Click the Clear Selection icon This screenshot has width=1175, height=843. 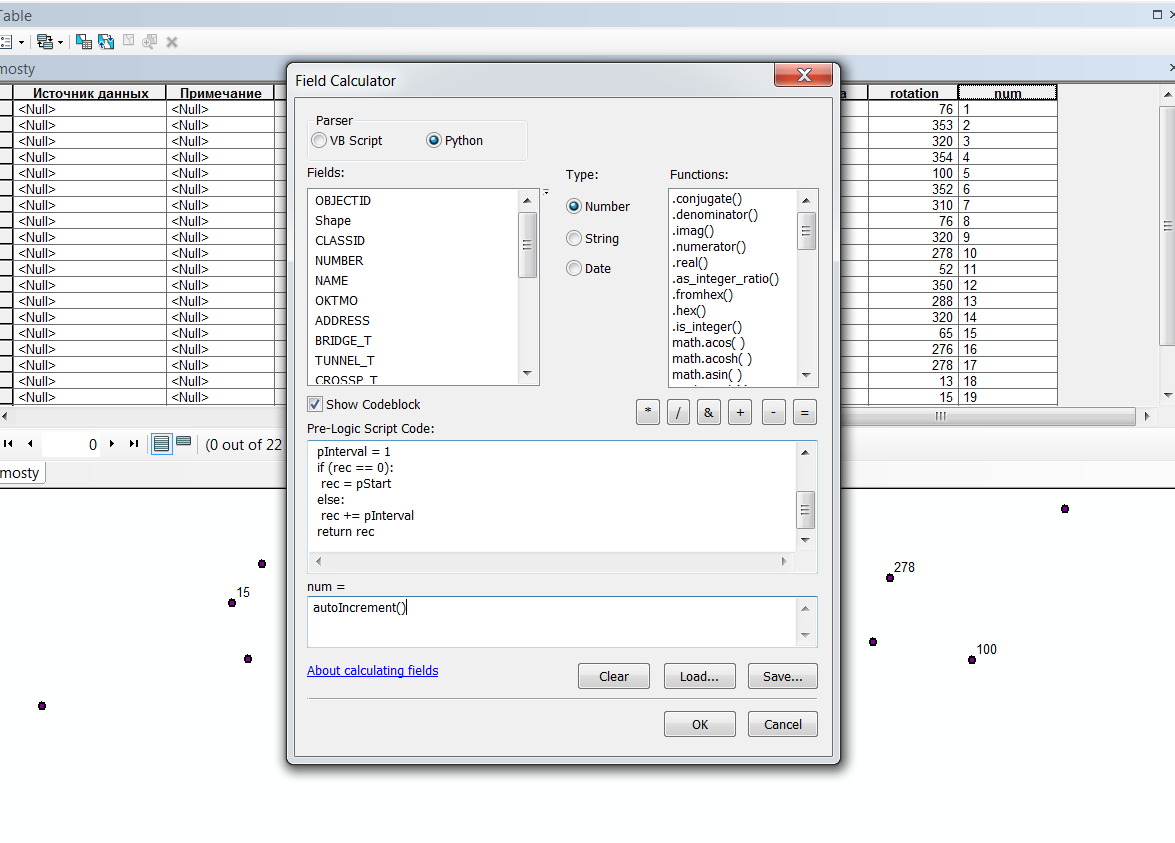click(x=128, y=41)
